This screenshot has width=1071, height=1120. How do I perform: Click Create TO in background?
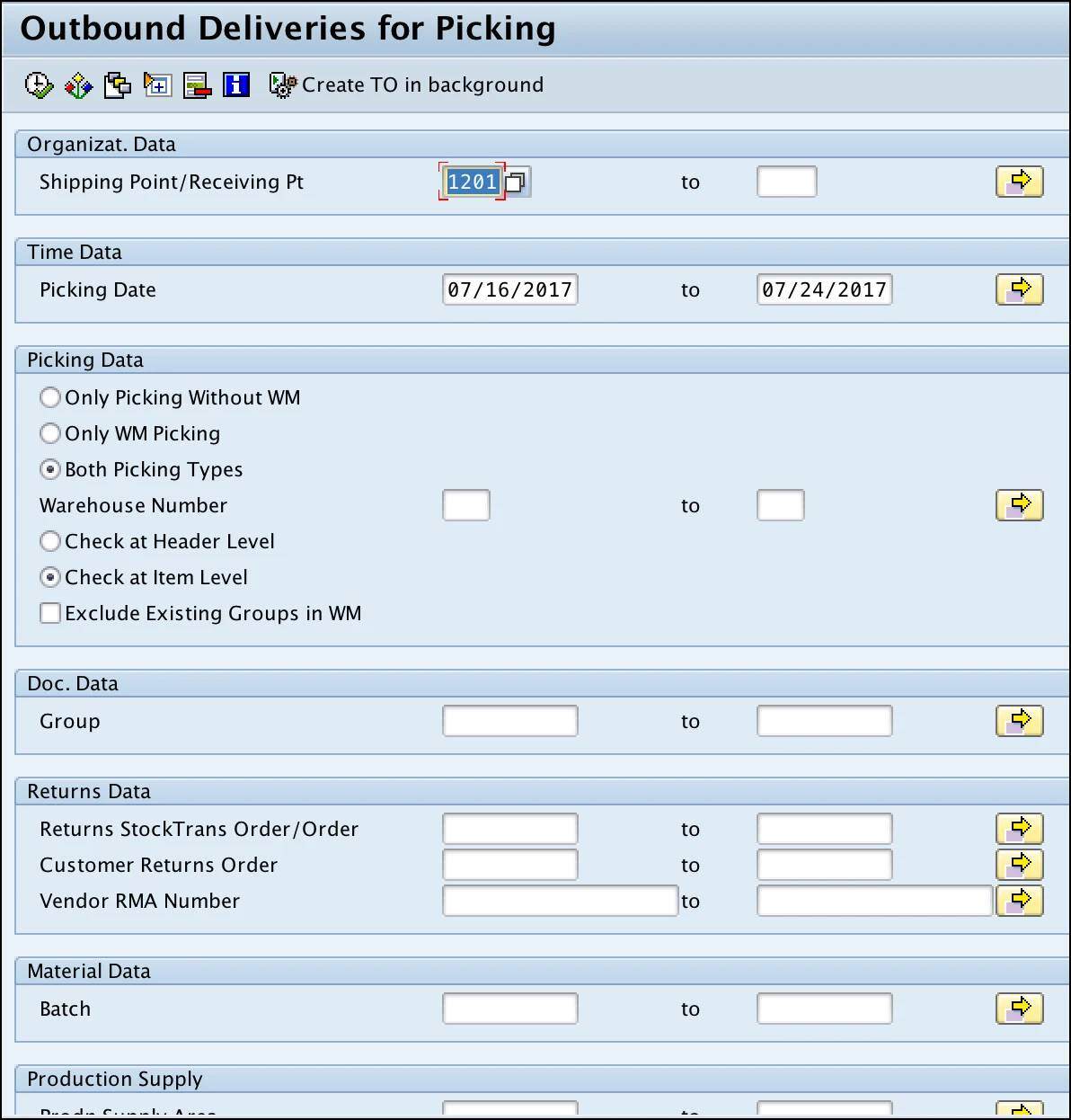[407, 84]
